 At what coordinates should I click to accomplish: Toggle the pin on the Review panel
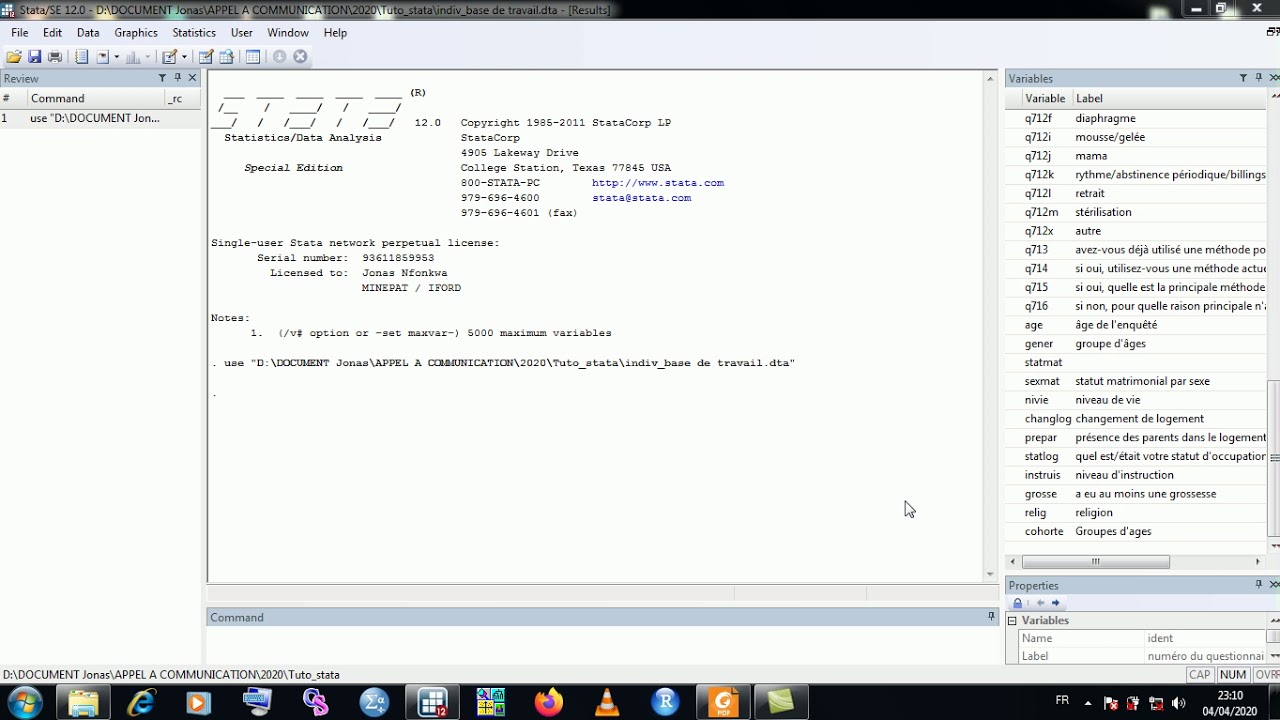(x=178, y=78)
